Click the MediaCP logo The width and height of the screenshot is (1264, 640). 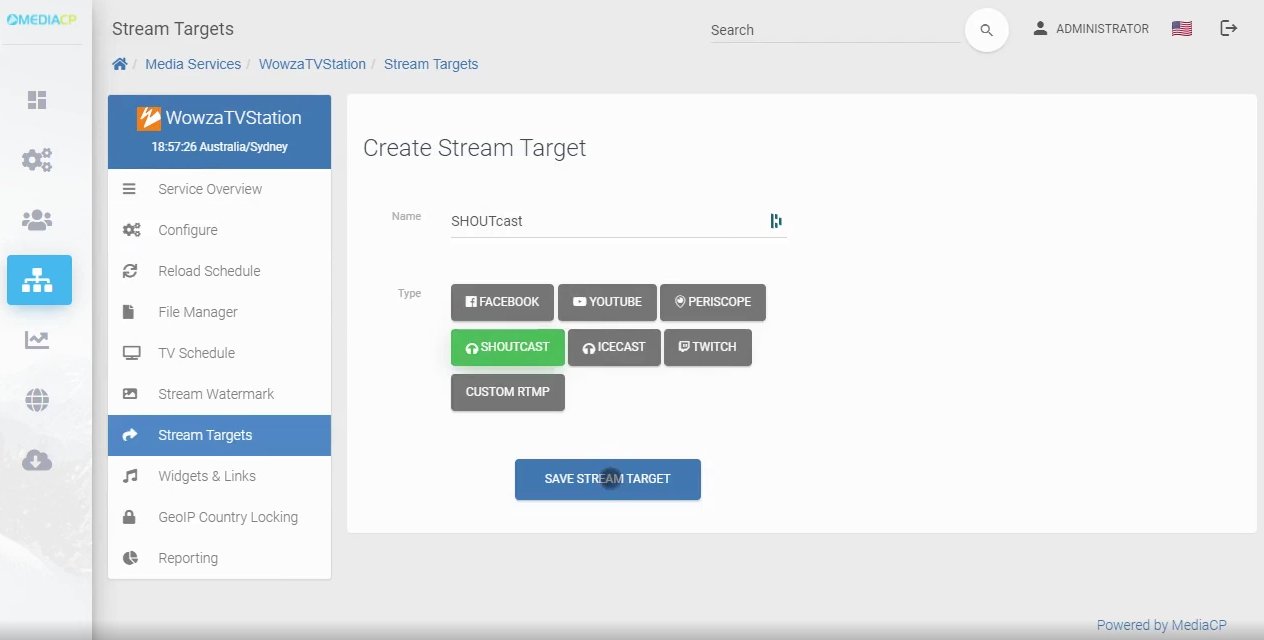click(41, 20)
